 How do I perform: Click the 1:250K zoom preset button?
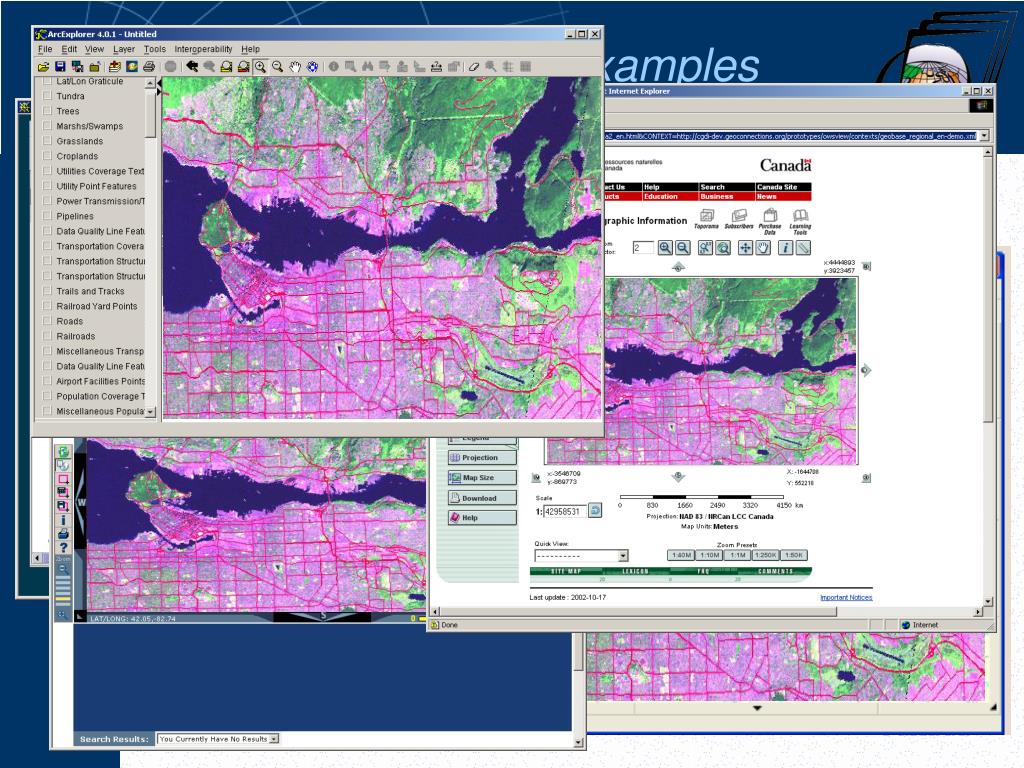coord(766,555)
